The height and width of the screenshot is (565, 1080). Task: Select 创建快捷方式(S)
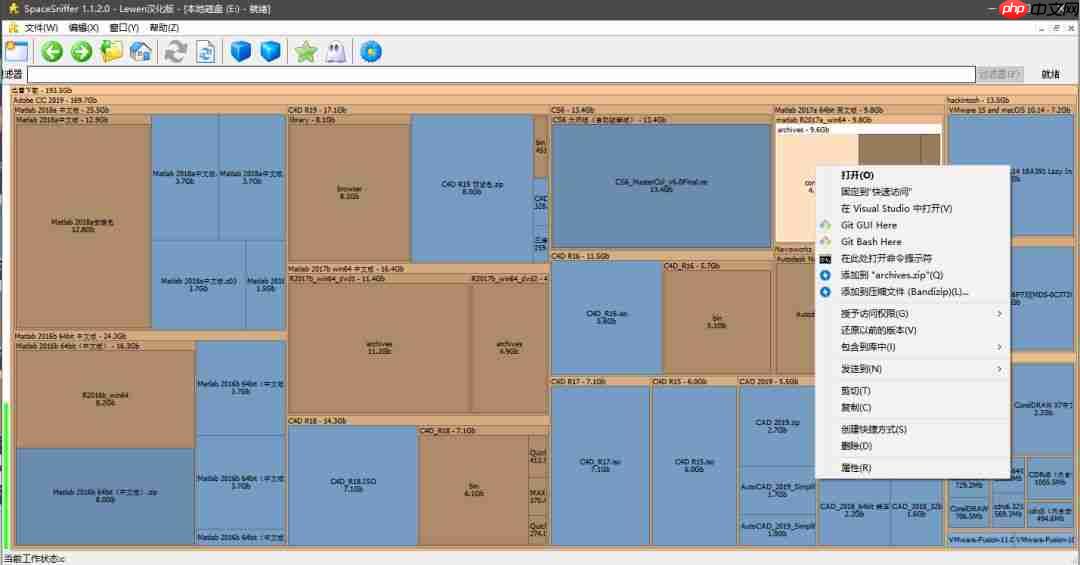click(x=913, y=429)
